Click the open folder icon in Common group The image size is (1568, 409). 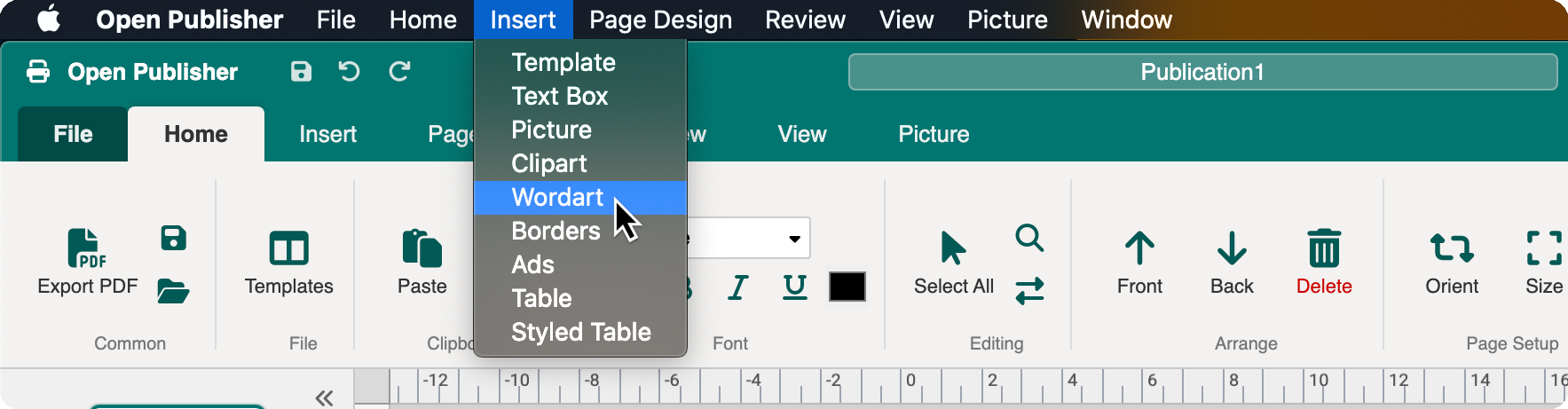(173, 290)
